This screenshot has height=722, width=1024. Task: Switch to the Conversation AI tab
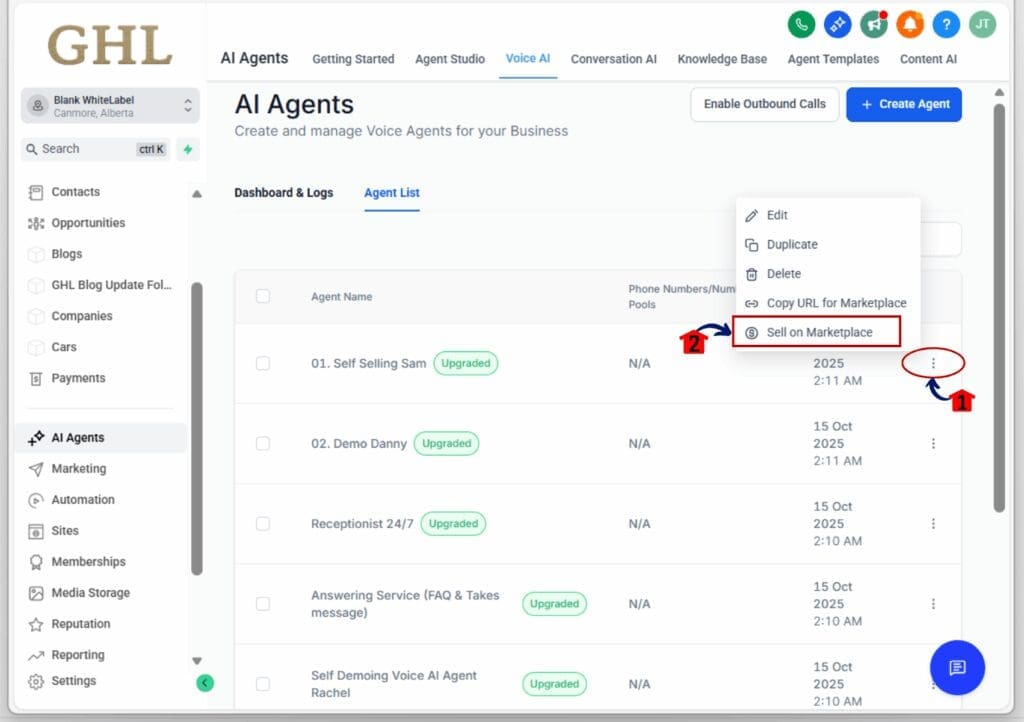click(x=614, y=59)
